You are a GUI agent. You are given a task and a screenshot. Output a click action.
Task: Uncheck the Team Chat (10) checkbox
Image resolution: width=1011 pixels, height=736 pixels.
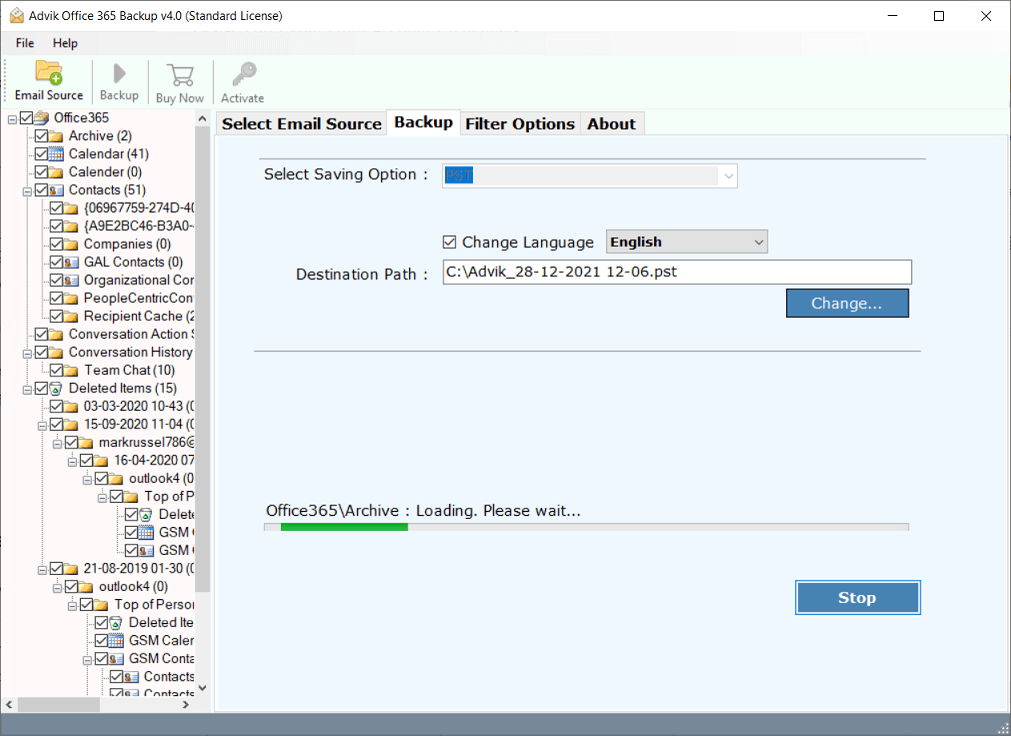(x=56, y=371)
